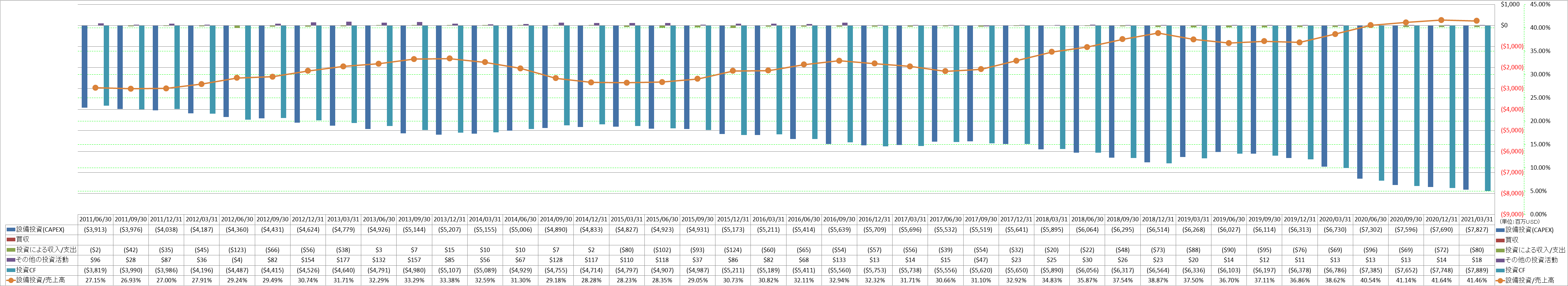Click orange 設備投資/売上高 marker in right-hand legend

pyautogui.click(x=1500, y=281)
